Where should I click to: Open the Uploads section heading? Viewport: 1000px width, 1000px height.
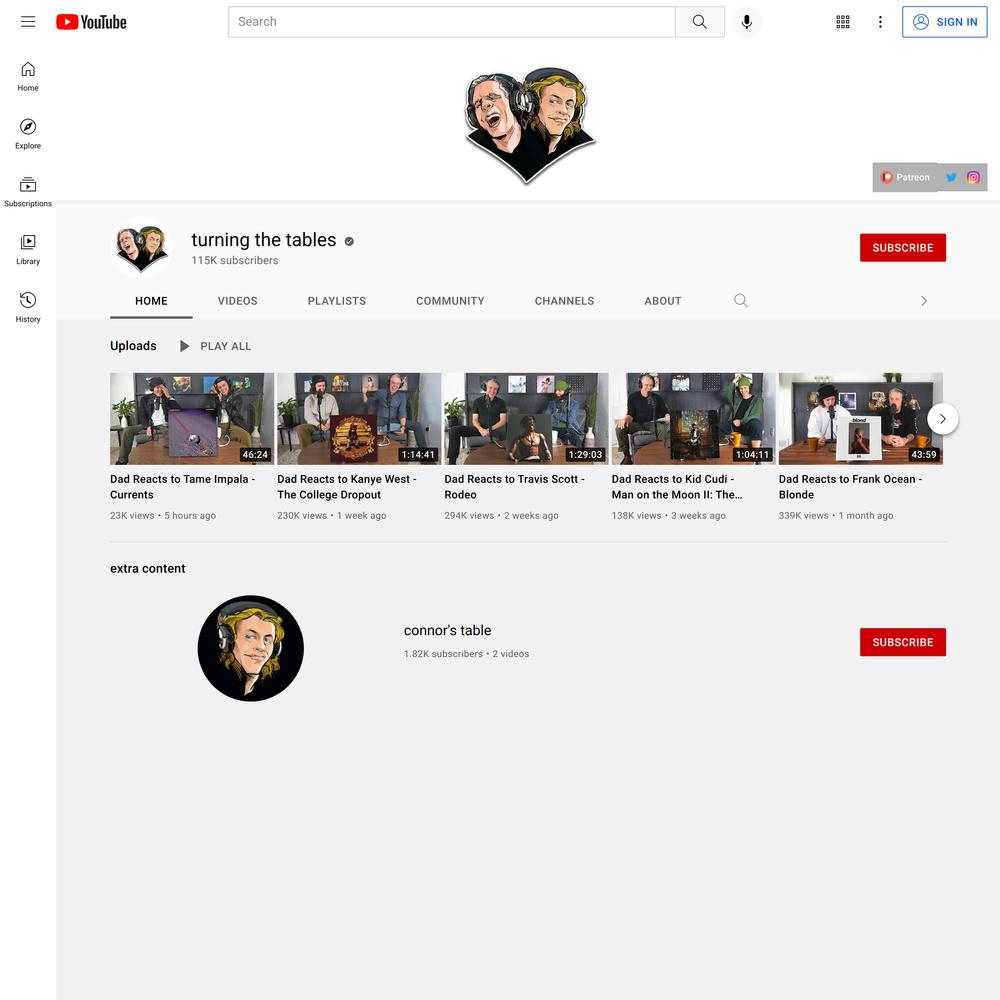(x=133, y=346)
